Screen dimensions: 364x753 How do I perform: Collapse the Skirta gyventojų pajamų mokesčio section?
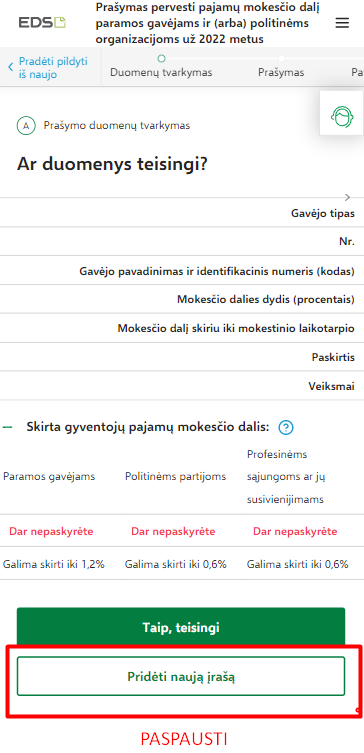pos(7,426)
